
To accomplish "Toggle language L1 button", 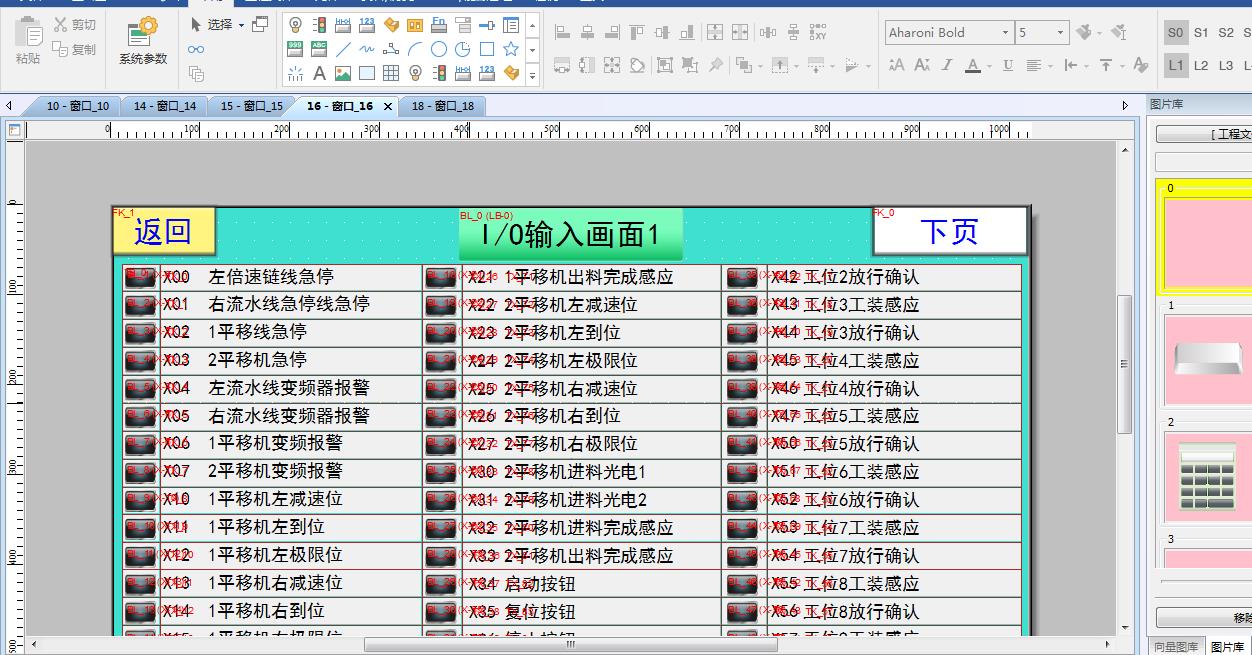I will 1176,66.
